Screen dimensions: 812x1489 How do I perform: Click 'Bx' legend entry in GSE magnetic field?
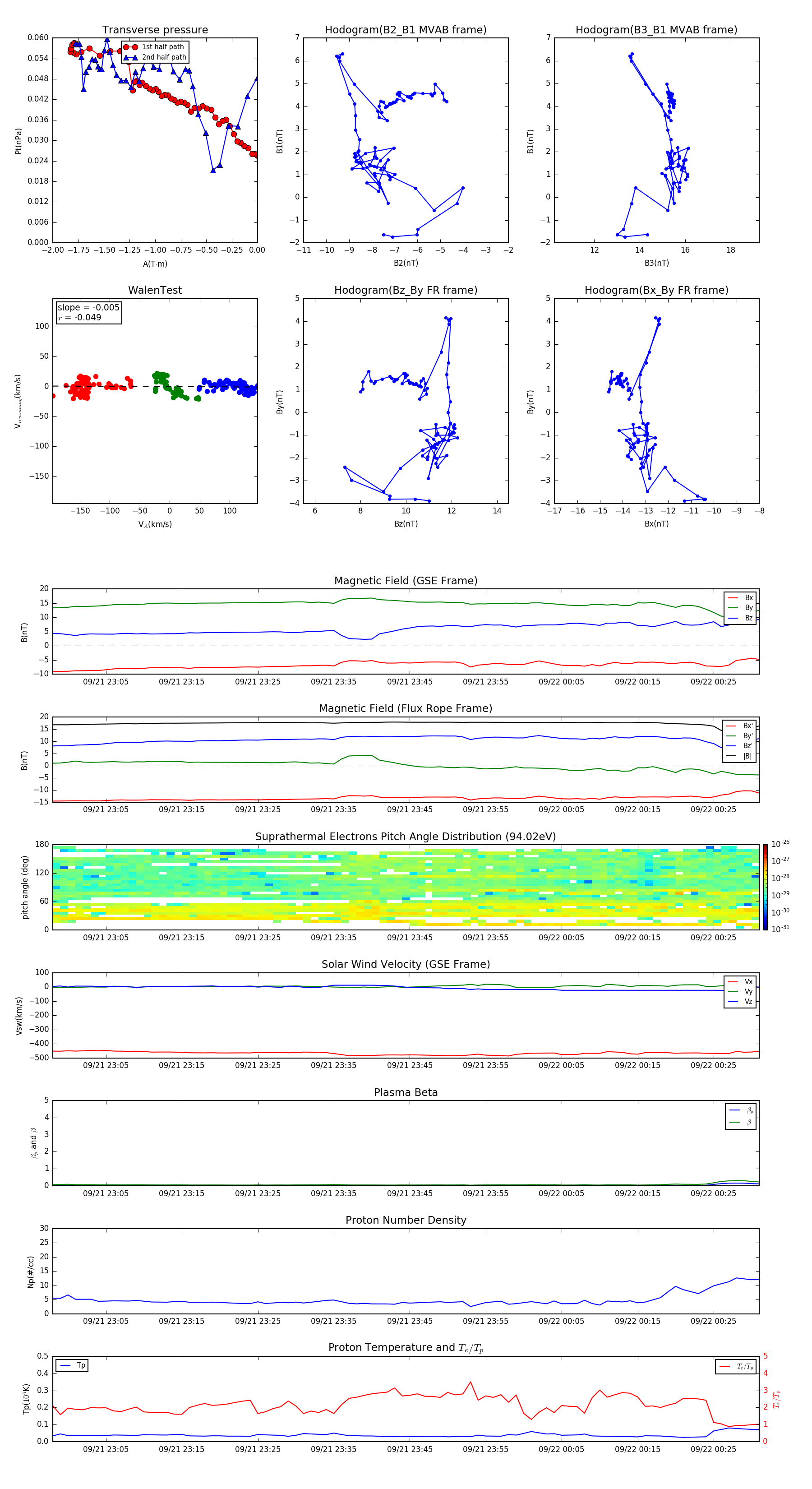741,598
